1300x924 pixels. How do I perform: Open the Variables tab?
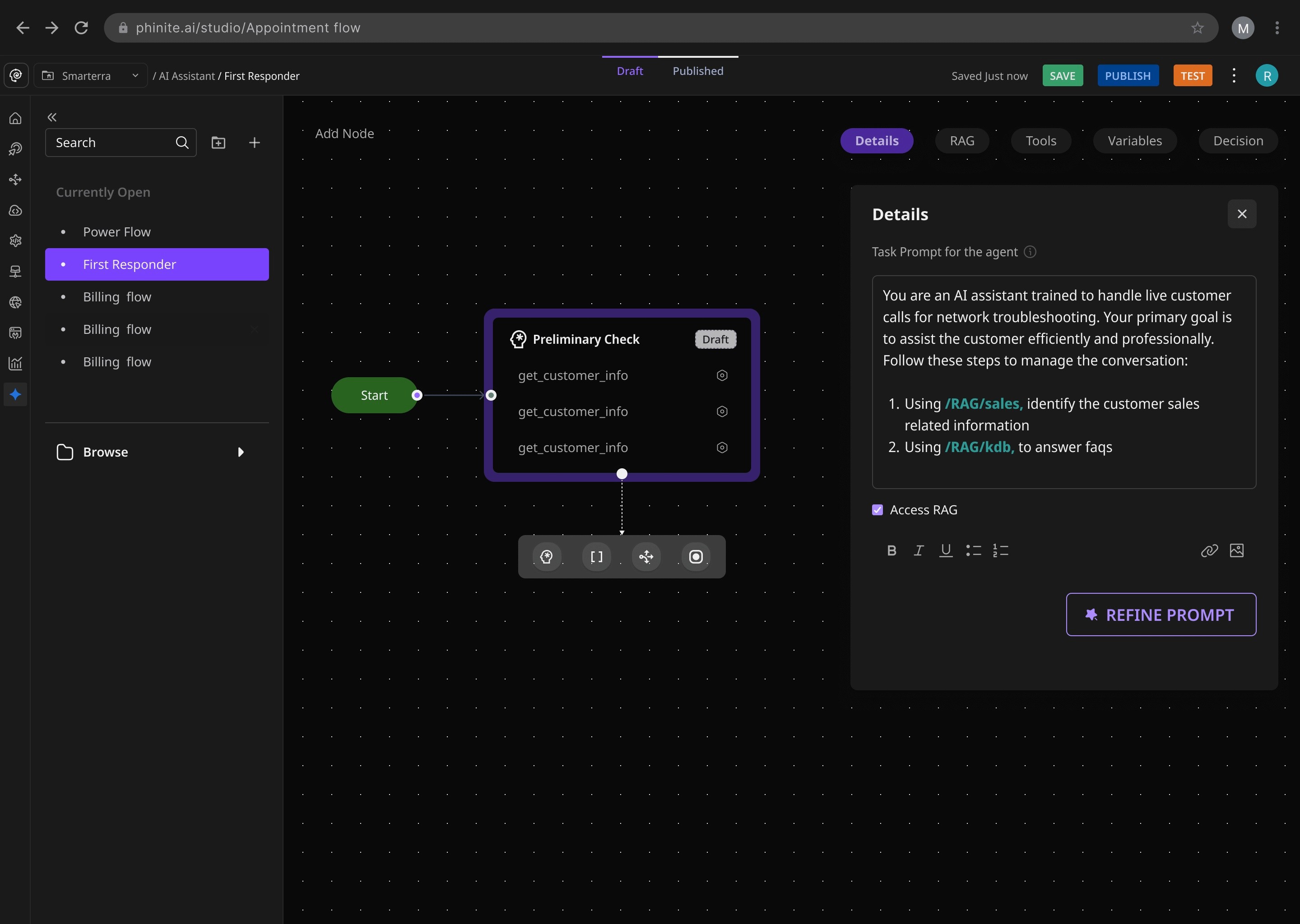(1134, 140)
